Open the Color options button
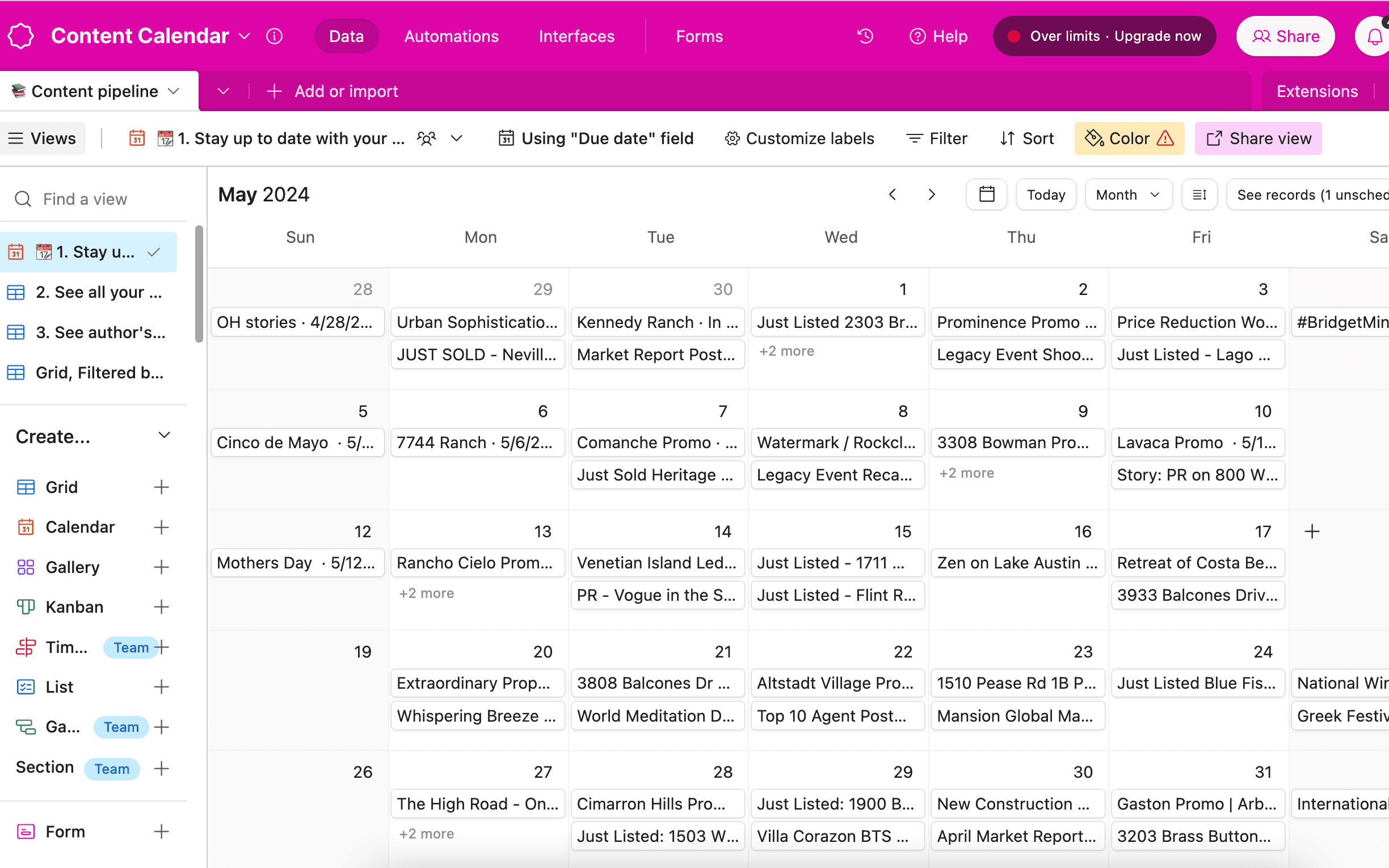The width and height of the screenshot is (1389, 868). 1129,138
